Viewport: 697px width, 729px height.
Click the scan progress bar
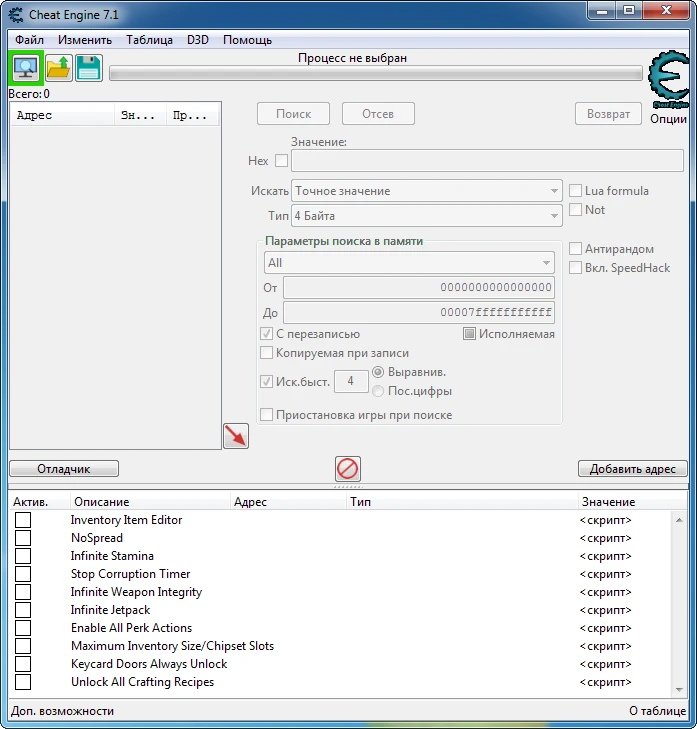pyautogui.click(x=376, y=73)
